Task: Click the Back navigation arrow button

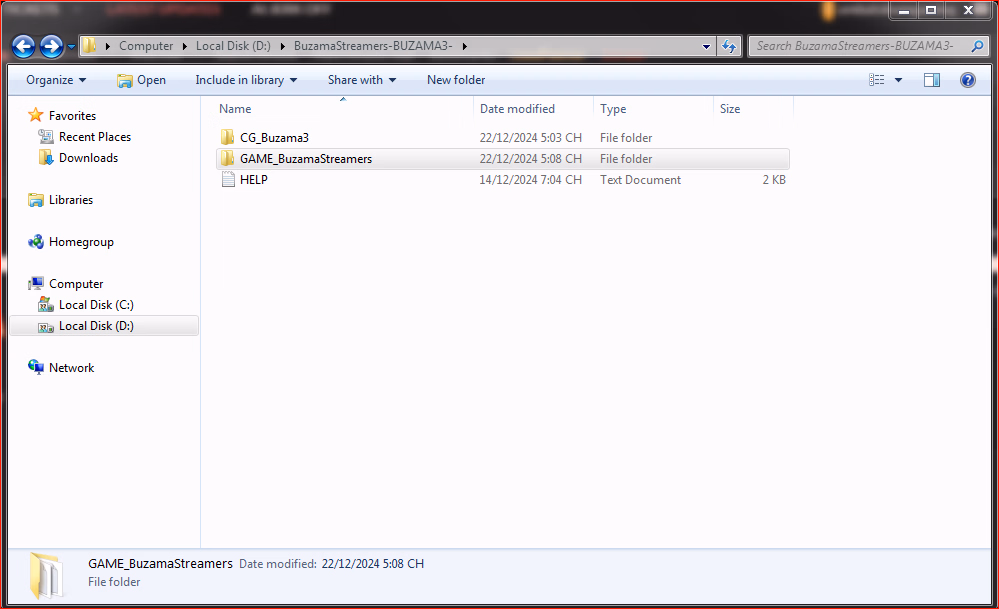Action: 24,46
